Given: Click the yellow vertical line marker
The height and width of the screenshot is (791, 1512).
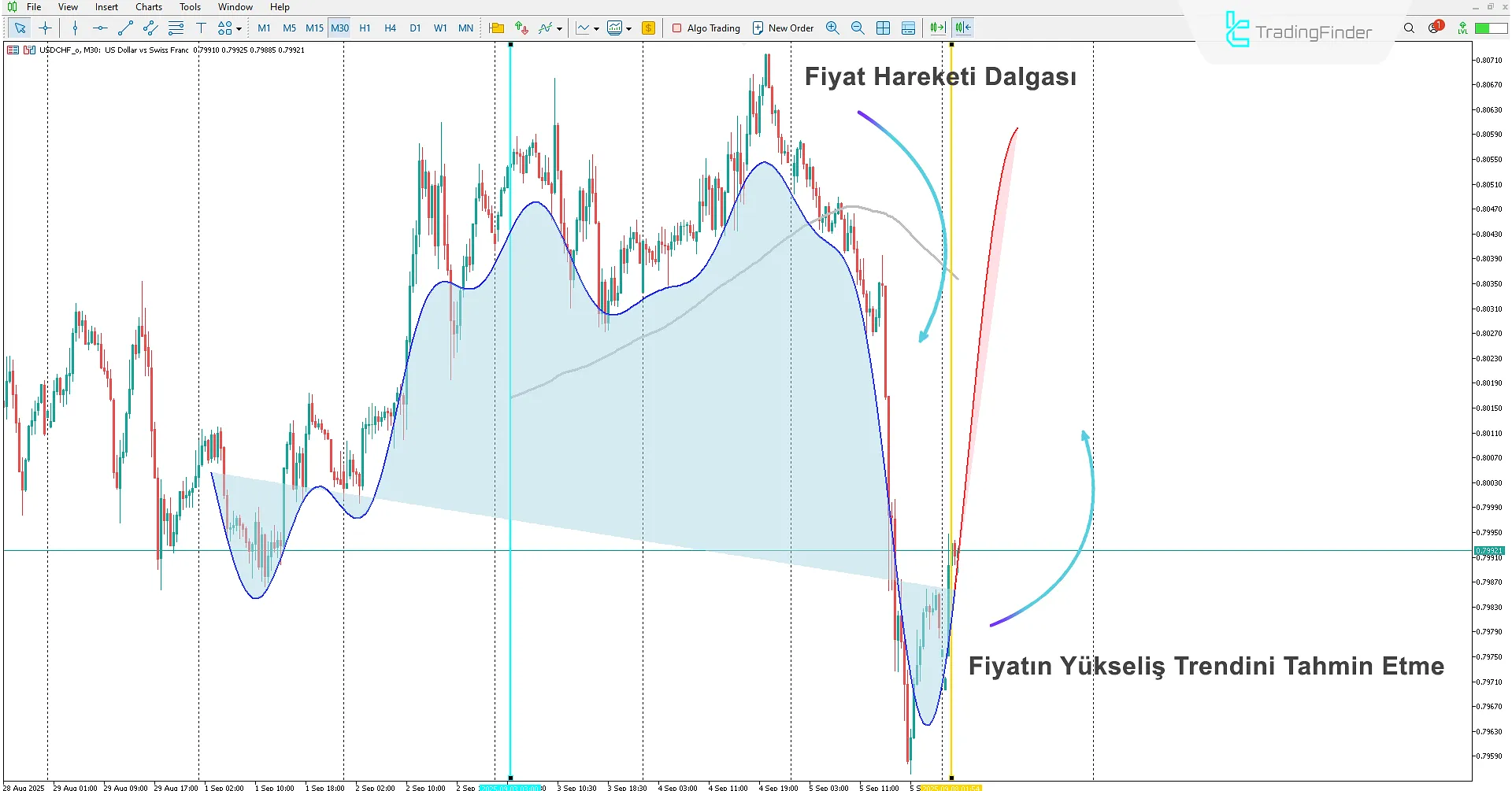Looking at the screenshot, I should click(951, 394).
